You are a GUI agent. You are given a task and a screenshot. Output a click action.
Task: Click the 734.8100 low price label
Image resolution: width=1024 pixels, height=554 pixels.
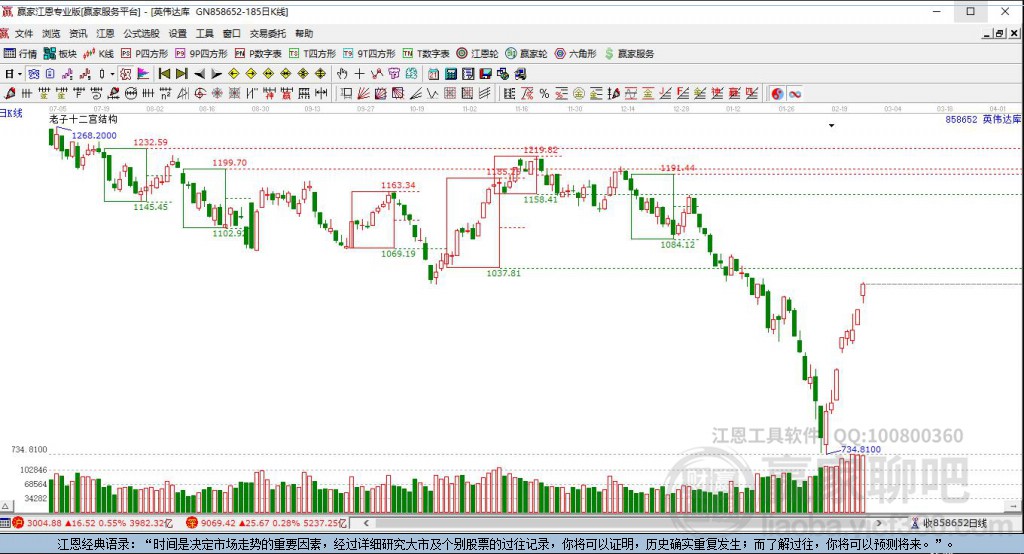(x=861, y=449)
